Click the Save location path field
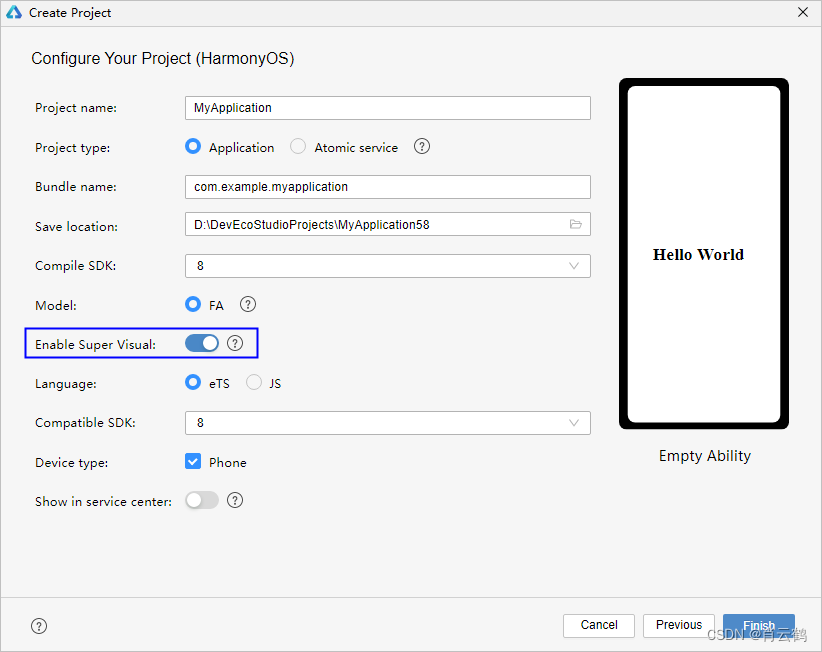The height and width of the screenshot is (652, 822). coord(388,224)
